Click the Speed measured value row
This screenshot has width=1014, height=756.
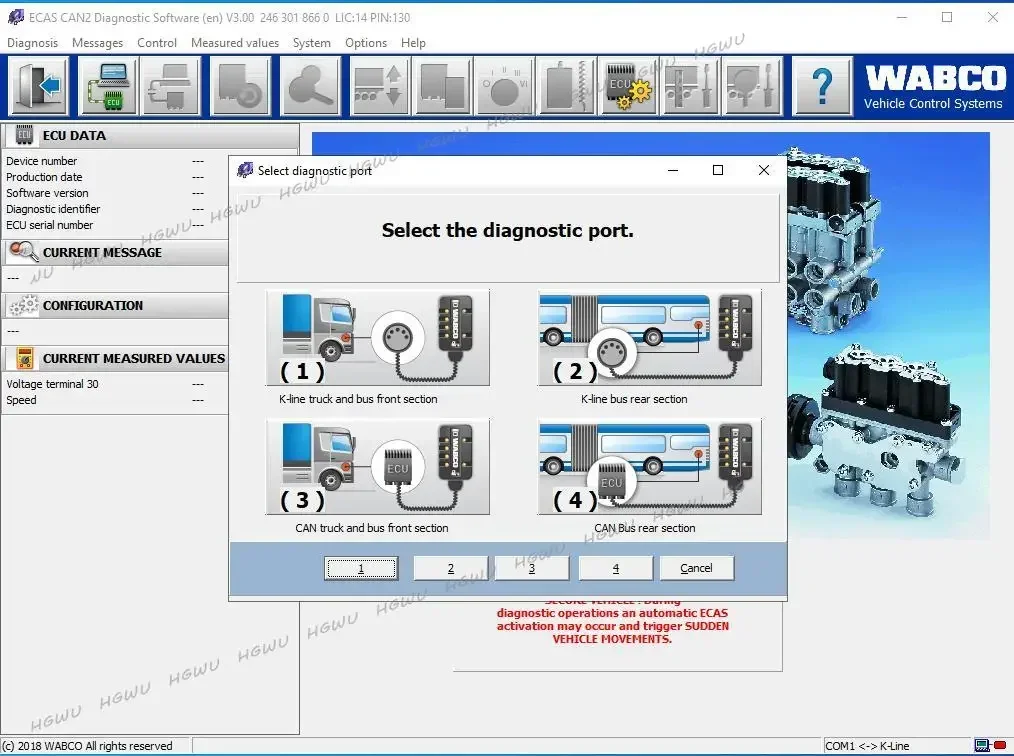pos(105,400)
